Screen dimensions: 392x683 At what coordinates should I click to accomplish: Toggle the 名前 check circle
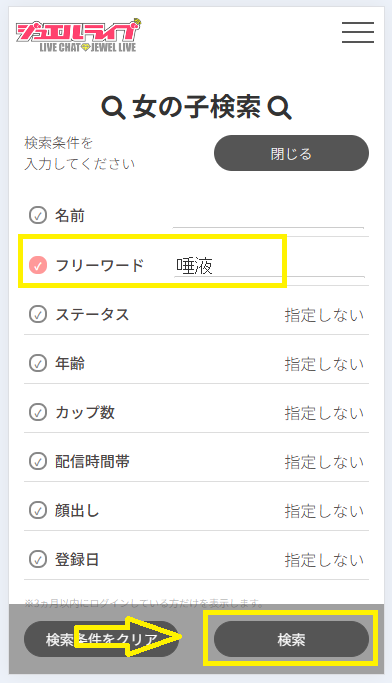click(x=38, y=215)
